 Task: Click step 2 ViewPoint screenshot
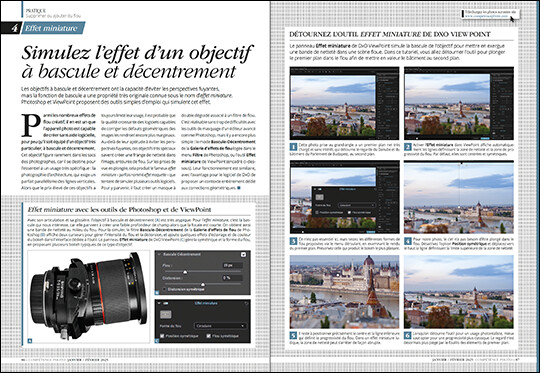pos(459,103)
